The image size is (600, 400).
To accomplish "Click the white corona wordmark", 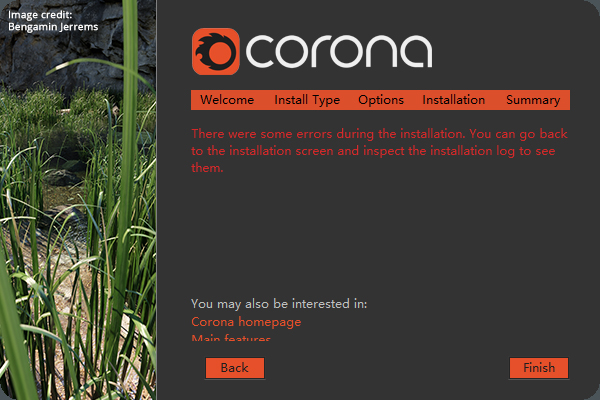I will (x=339, y=51).
